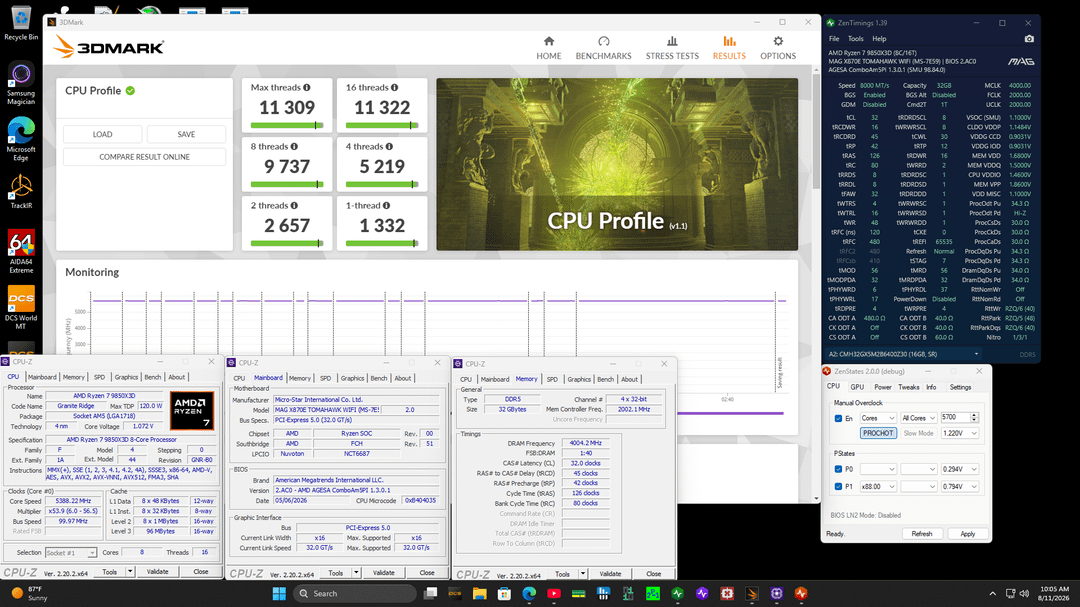Select the Samsung Magician desktop icon

[21, 84]
